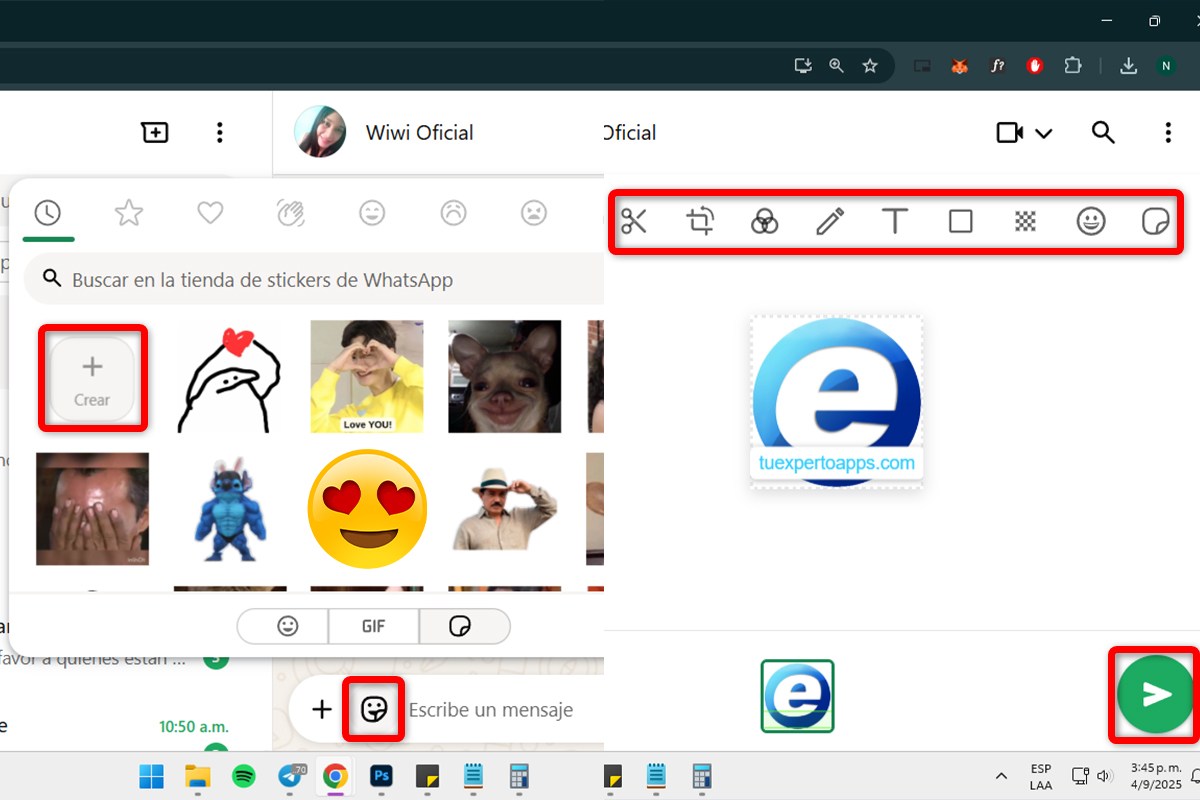
Task: Switch to recent stickers tab
Action: [47, 212]
